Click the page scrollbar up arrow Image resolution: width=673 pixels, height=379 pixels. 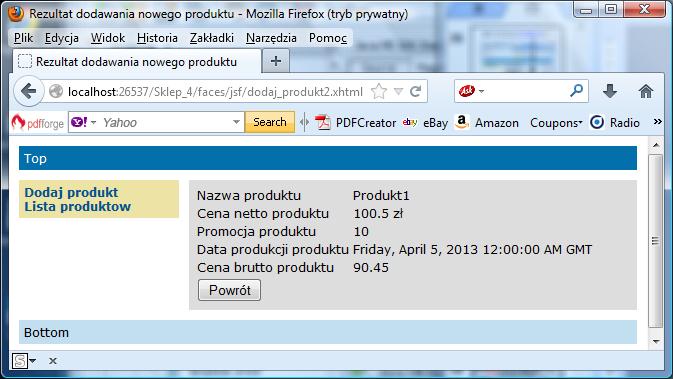tap(656, 145)
